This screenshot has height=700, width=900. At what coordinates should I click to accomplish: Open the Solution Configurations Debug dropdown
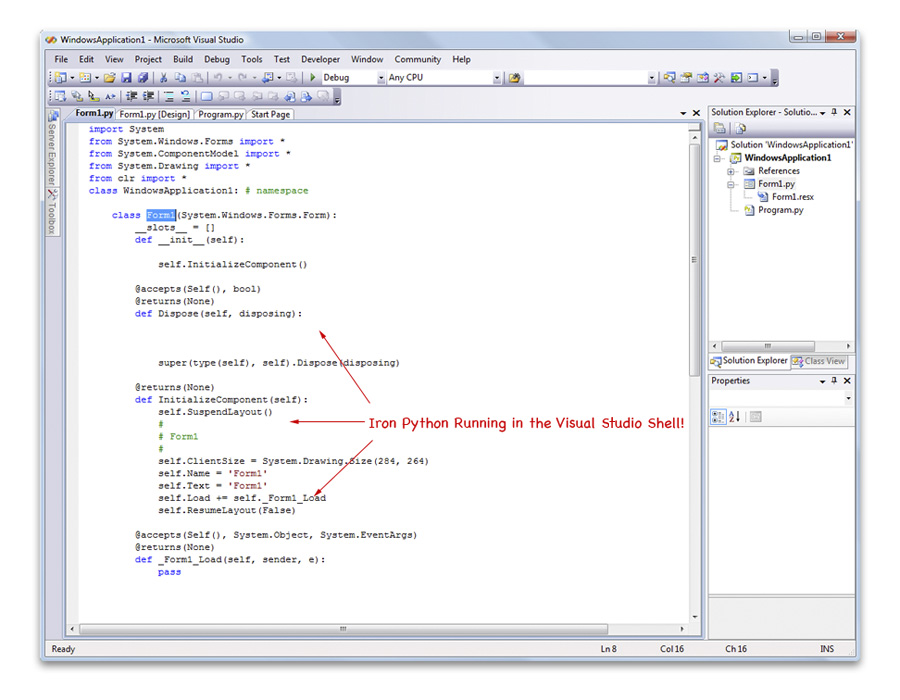coord(380,77)
